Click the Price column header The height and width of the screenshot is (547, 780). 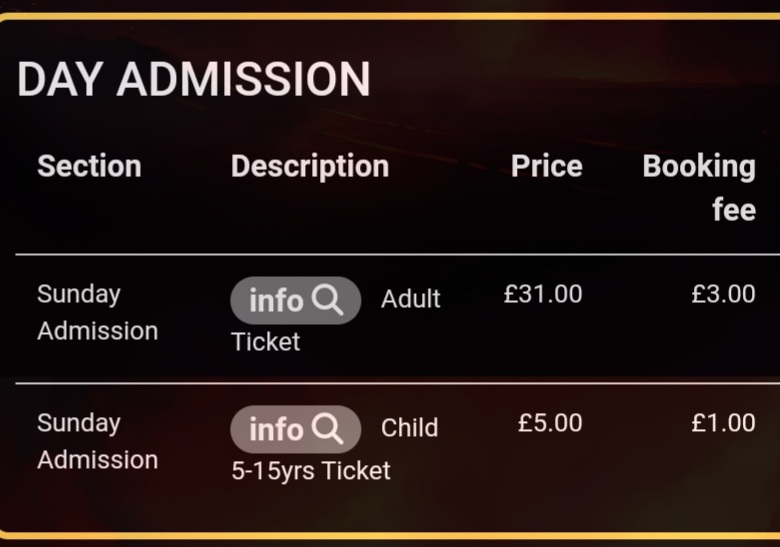coord(547,166)
